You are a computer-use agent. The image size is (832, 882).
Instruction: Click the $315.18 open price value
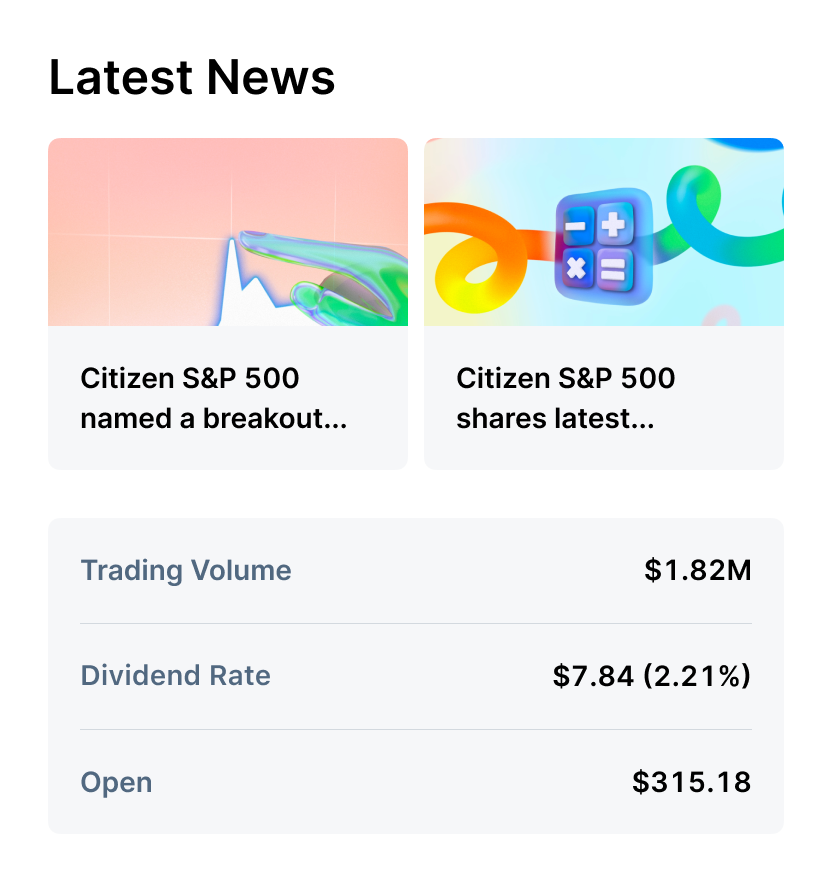pyautogui.click(x=691, y=782)
